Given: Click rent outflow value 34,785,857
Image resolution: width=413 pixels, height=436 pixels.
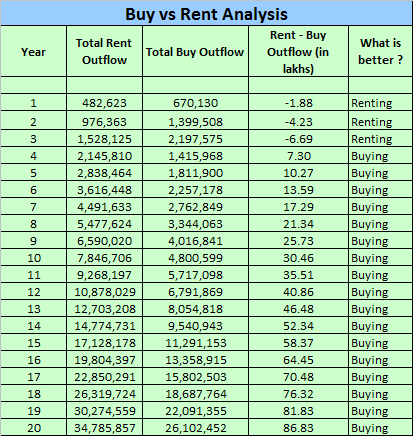Looking at the screenshot, I should [104, 428].
